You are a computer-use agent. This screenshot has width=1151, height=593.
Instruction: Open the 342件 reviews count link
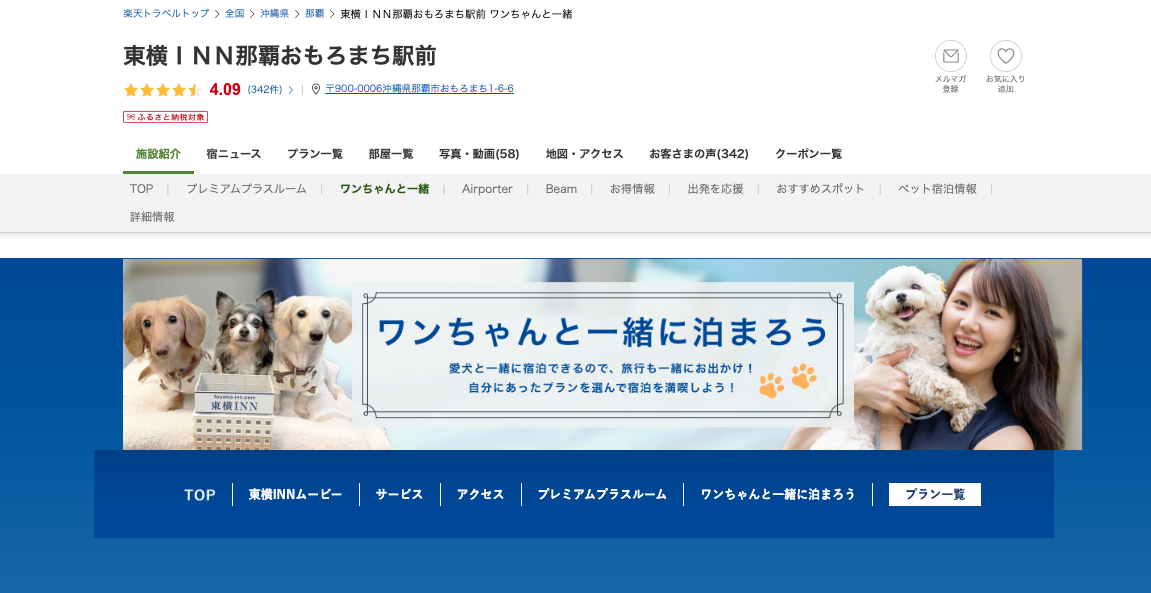265,90
